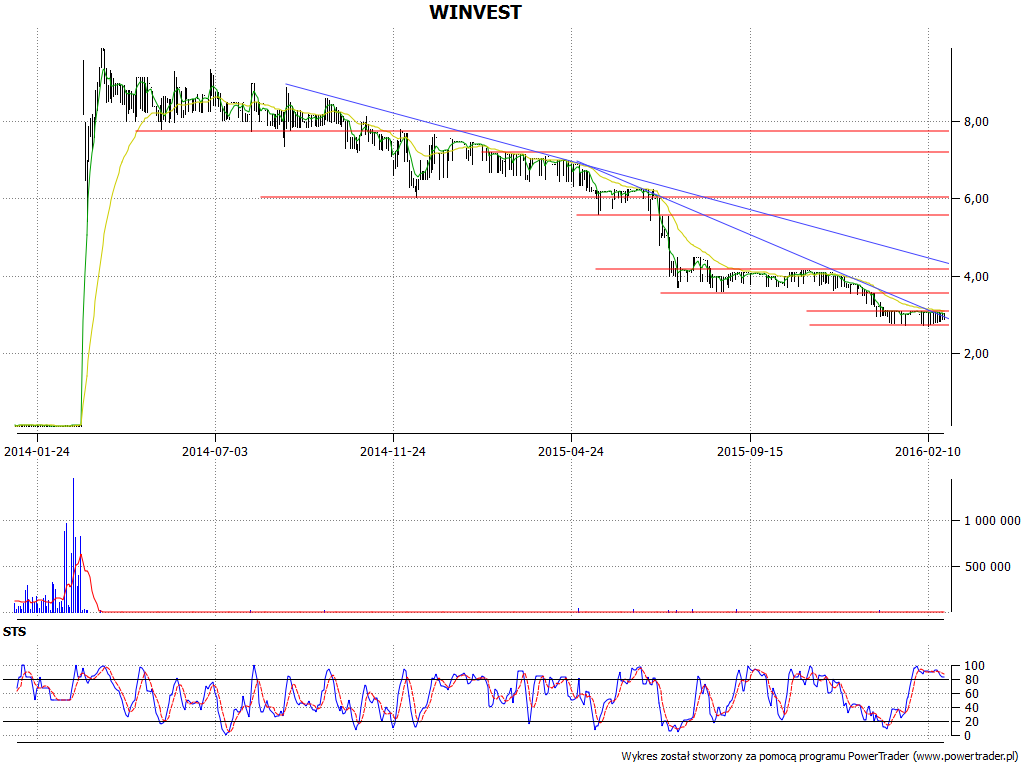Select the 2014-01-24 date label

37,451
